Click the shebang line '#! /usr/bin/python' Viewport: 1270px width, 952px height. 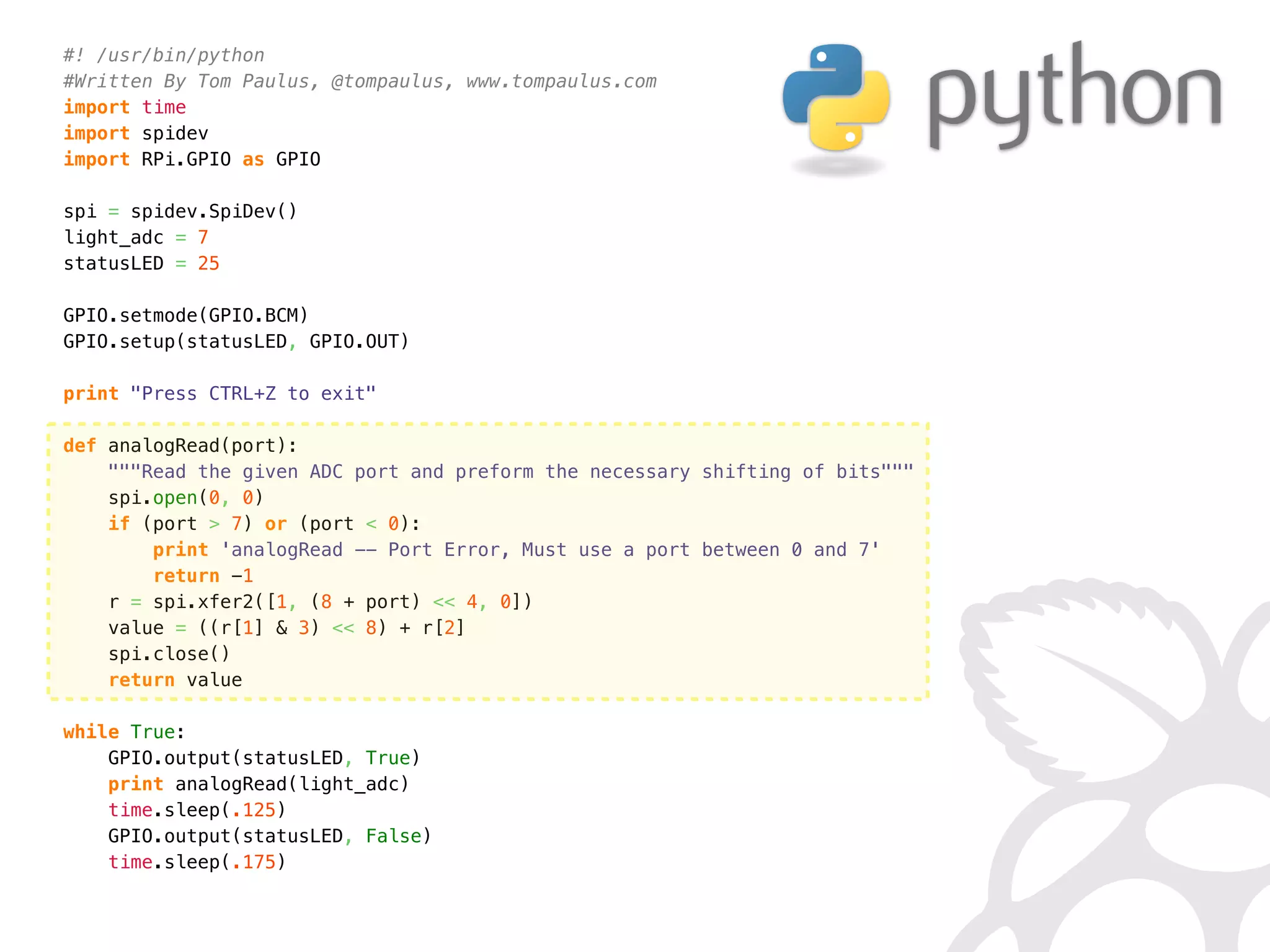164,55
